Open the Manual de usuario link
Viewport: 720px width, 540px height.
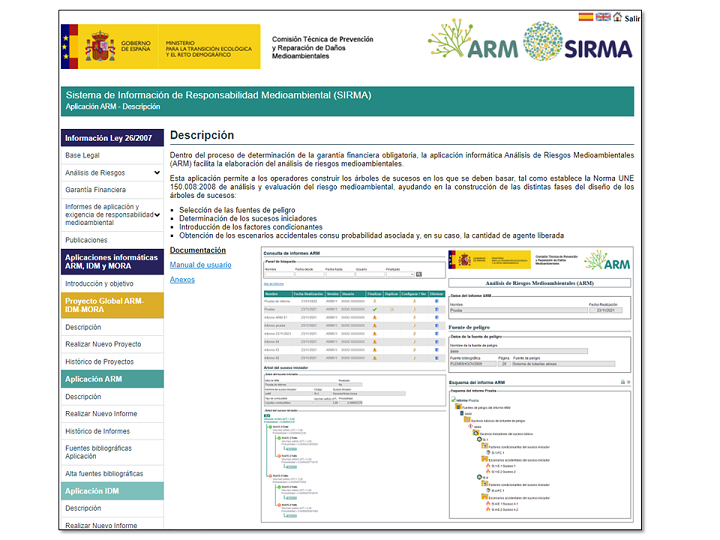200,265
